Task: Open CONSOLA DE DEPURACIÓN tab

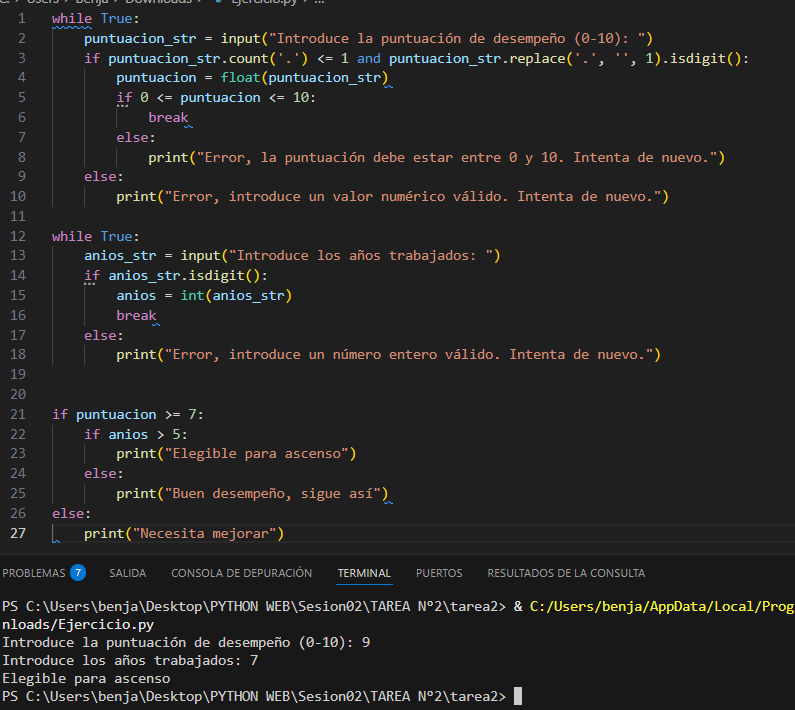Action: click(x=241, y=573)
